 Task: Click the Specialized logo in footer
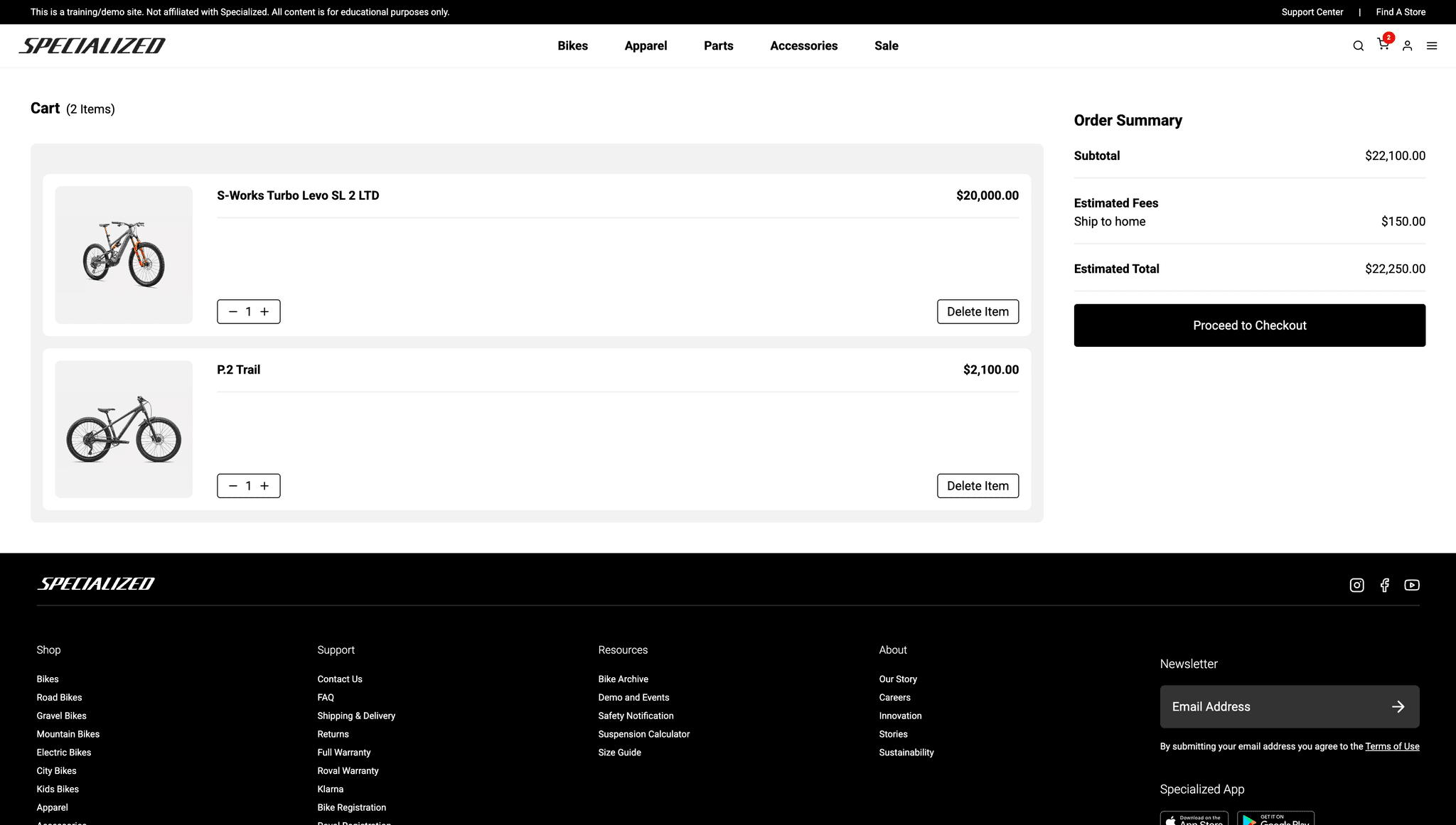(x=96, y=583)
